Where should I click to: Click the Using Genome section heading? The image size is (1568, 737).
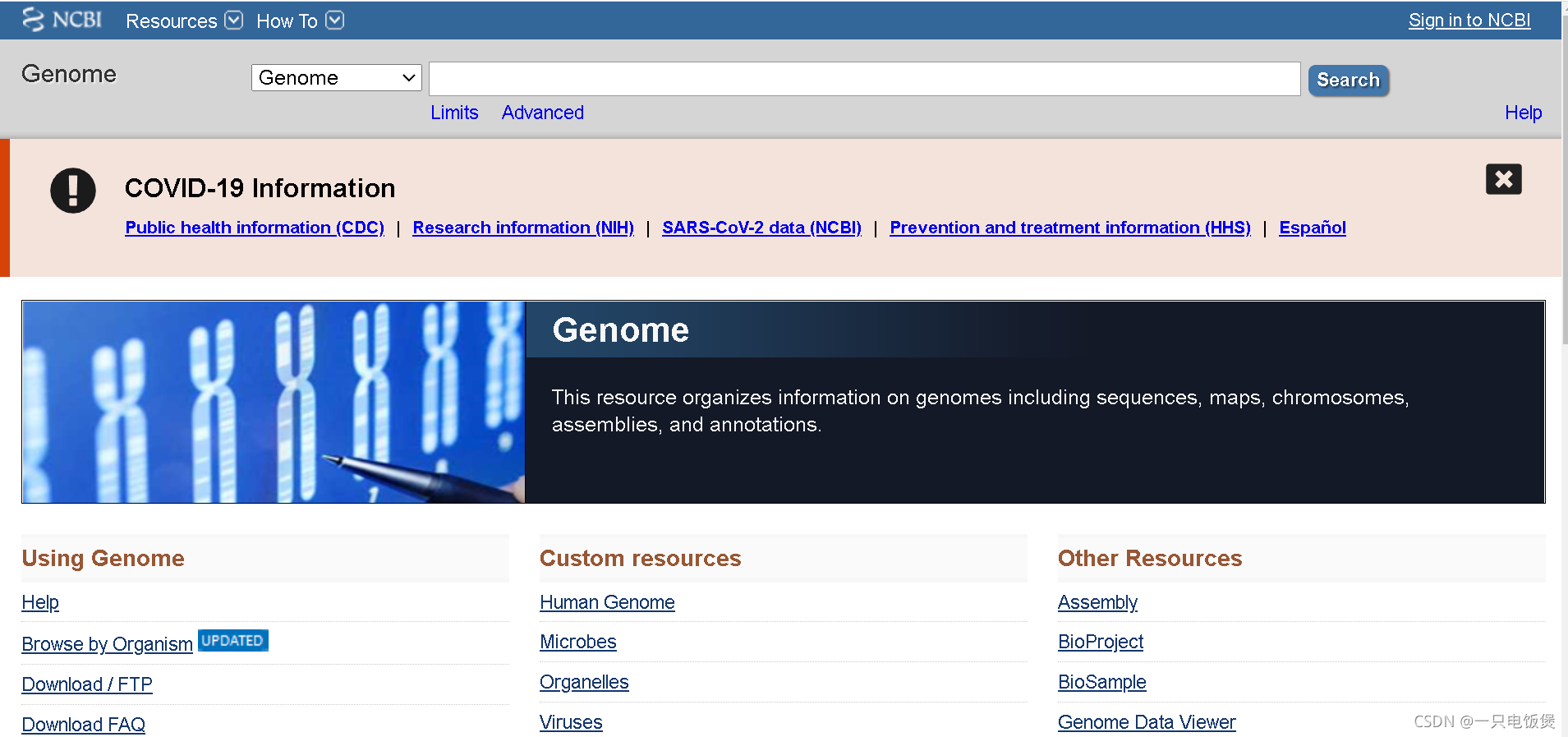pyautogui.click(x=103, y=559)
